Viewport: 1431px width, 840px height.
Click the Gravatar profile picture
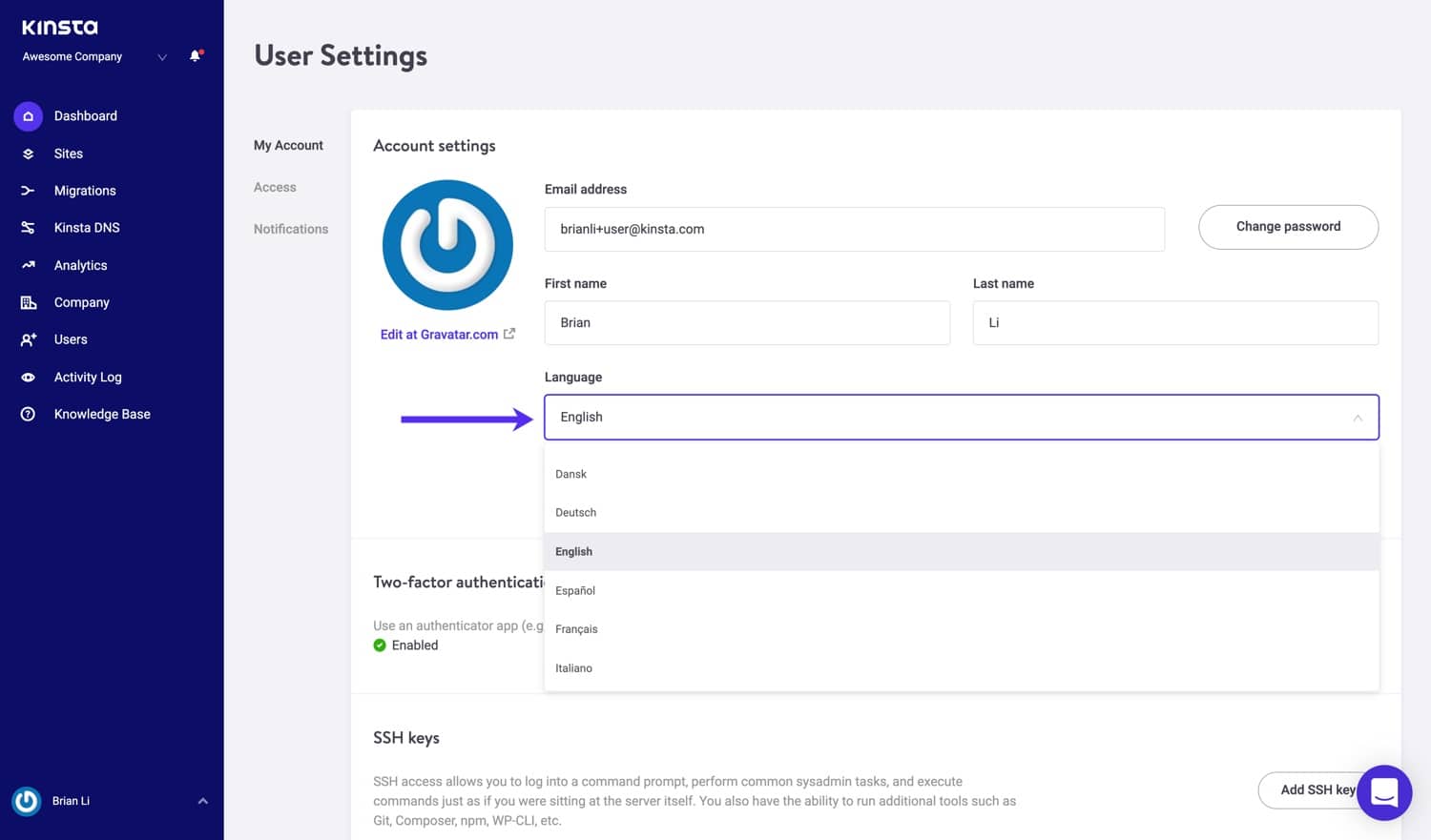click(x=447, y=245)
